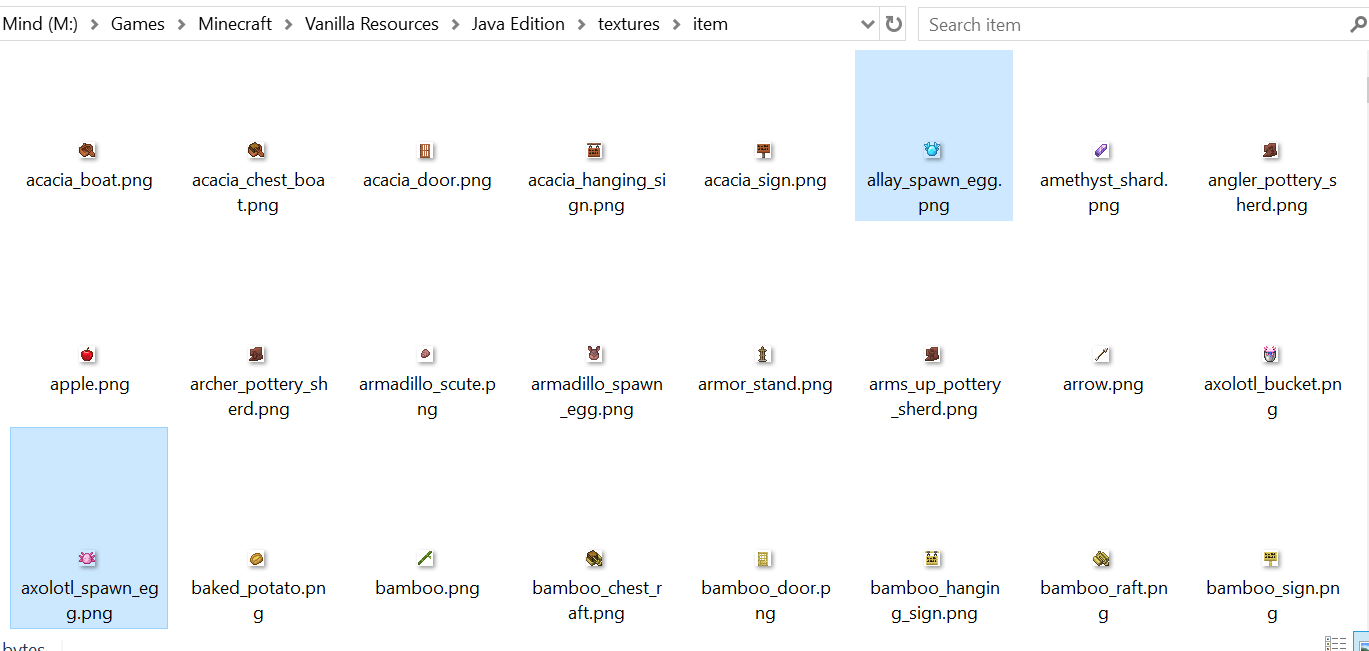Select the armadillo_spawn_egg.png icon

[596, 355]
